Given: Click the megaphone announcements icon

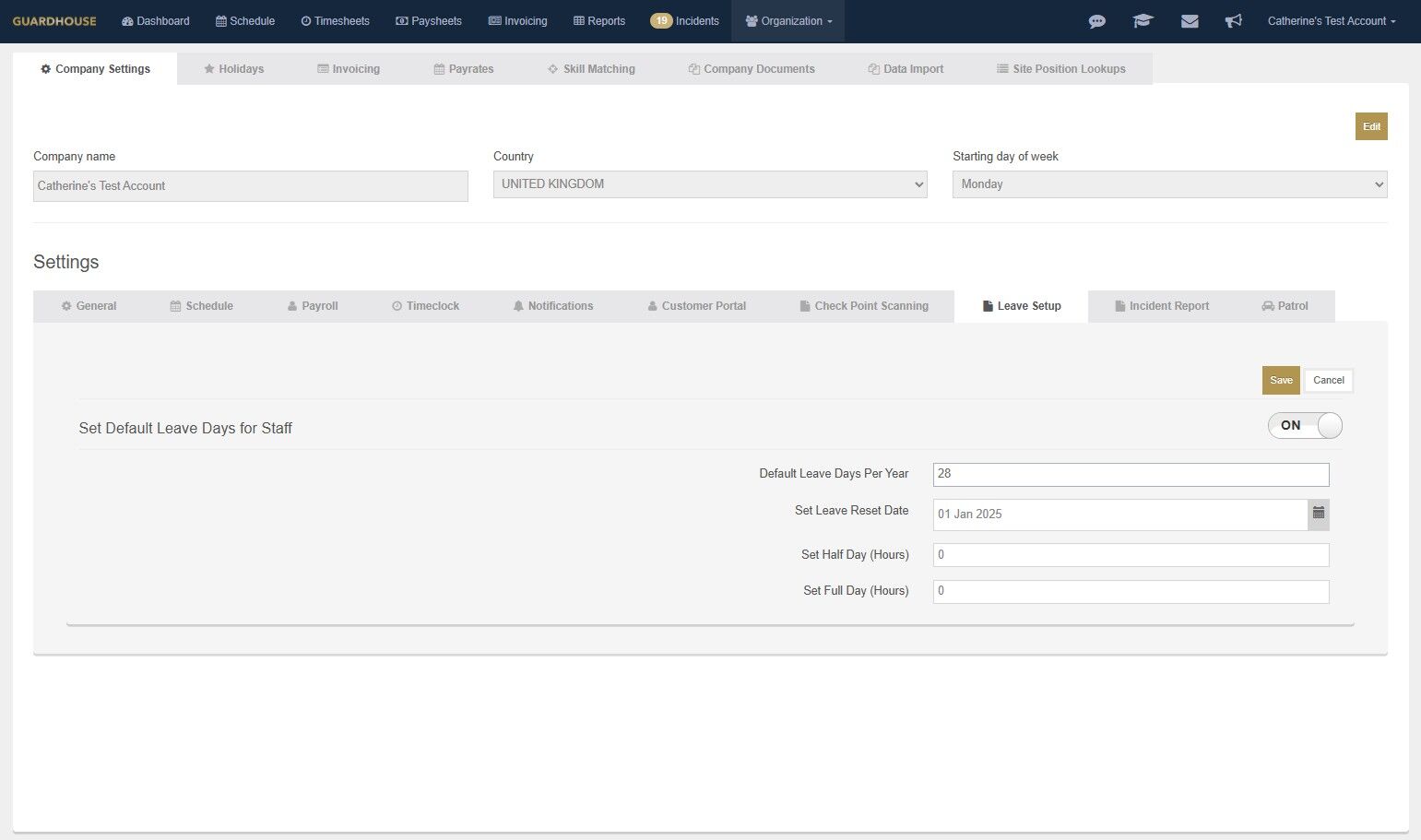Looking at the screenshot, I should (1234, 21).
